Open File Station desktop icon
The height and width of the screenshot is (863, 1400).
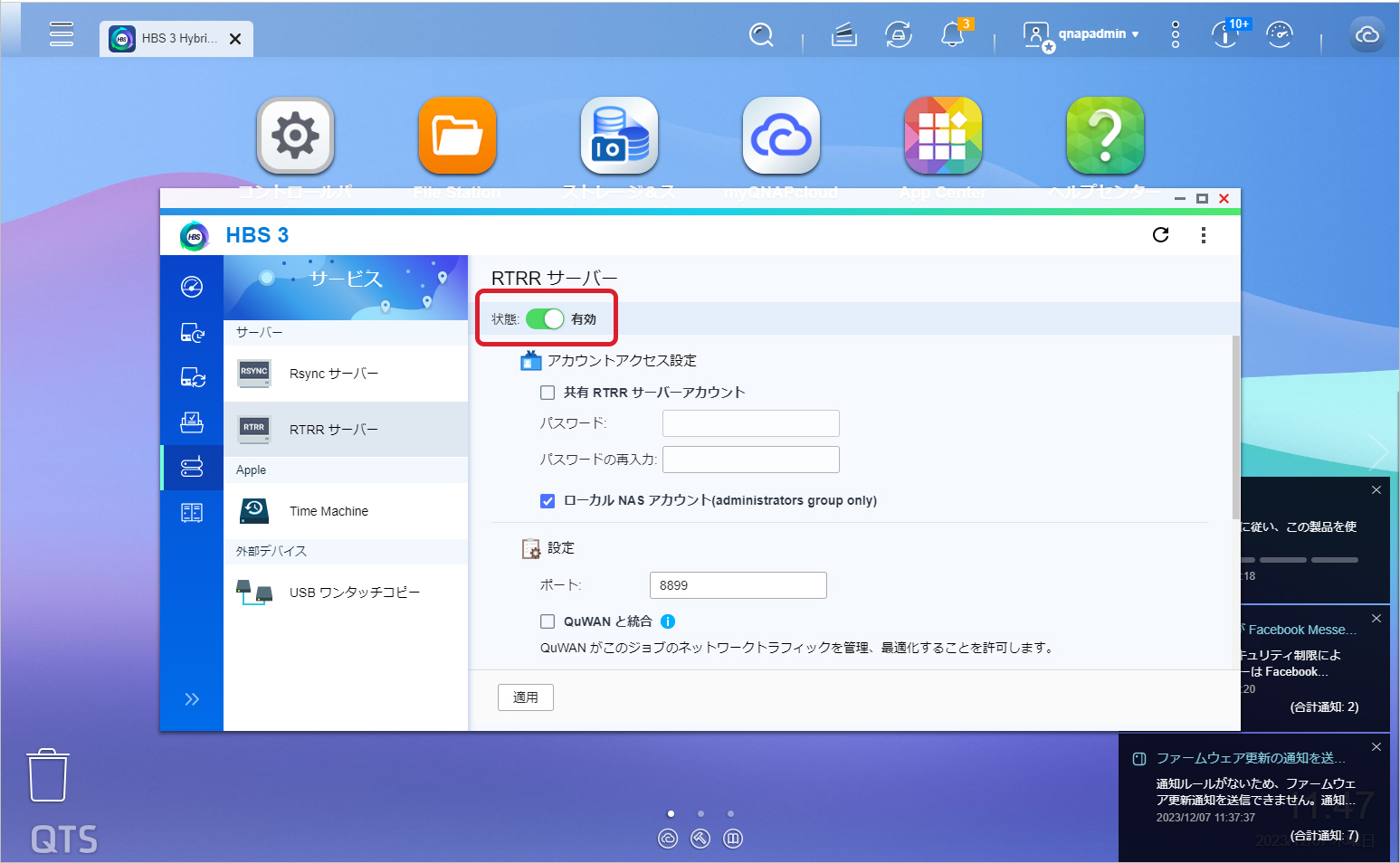click(x=458, y=136)
